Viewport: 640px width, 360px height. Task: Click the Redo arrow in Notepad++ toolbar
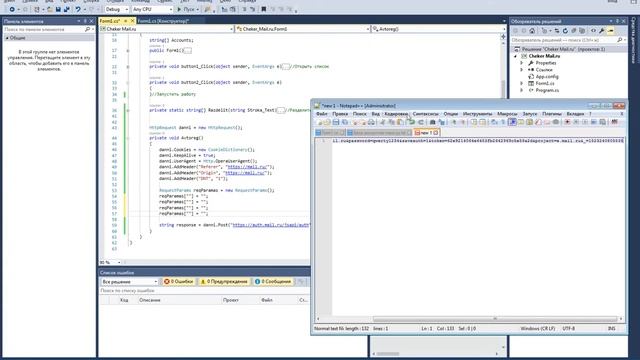420,122
